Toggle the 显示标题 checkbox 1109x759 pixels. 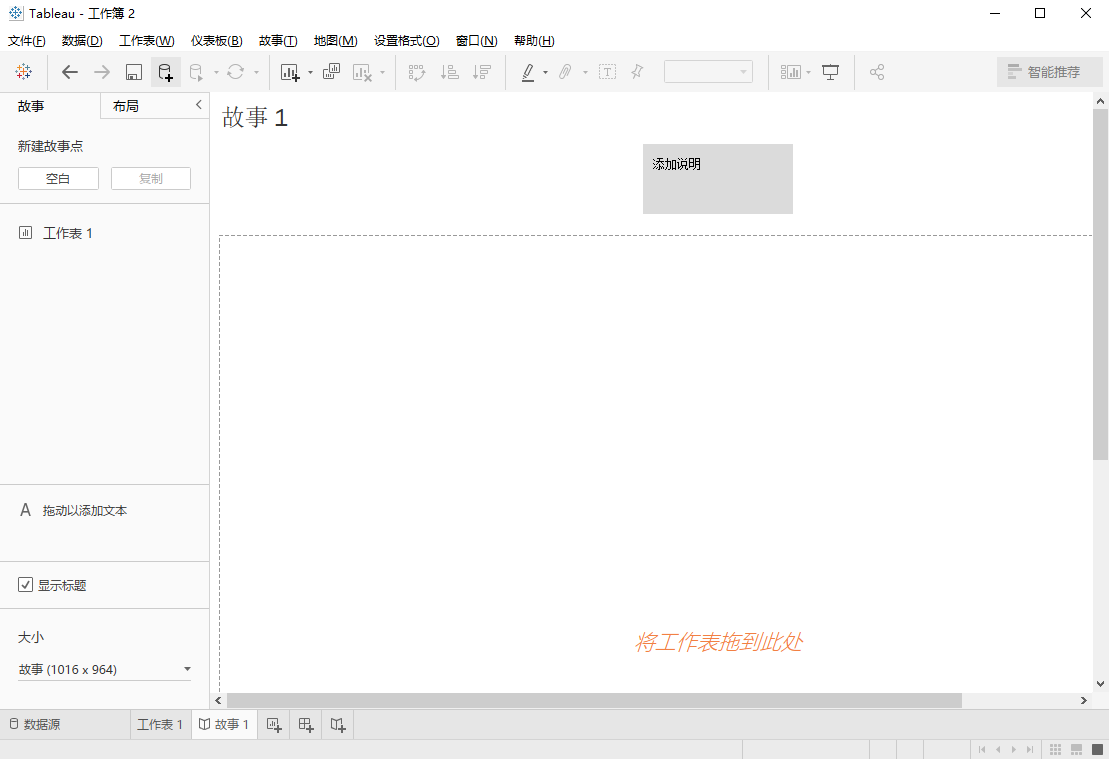pos(25,584)
